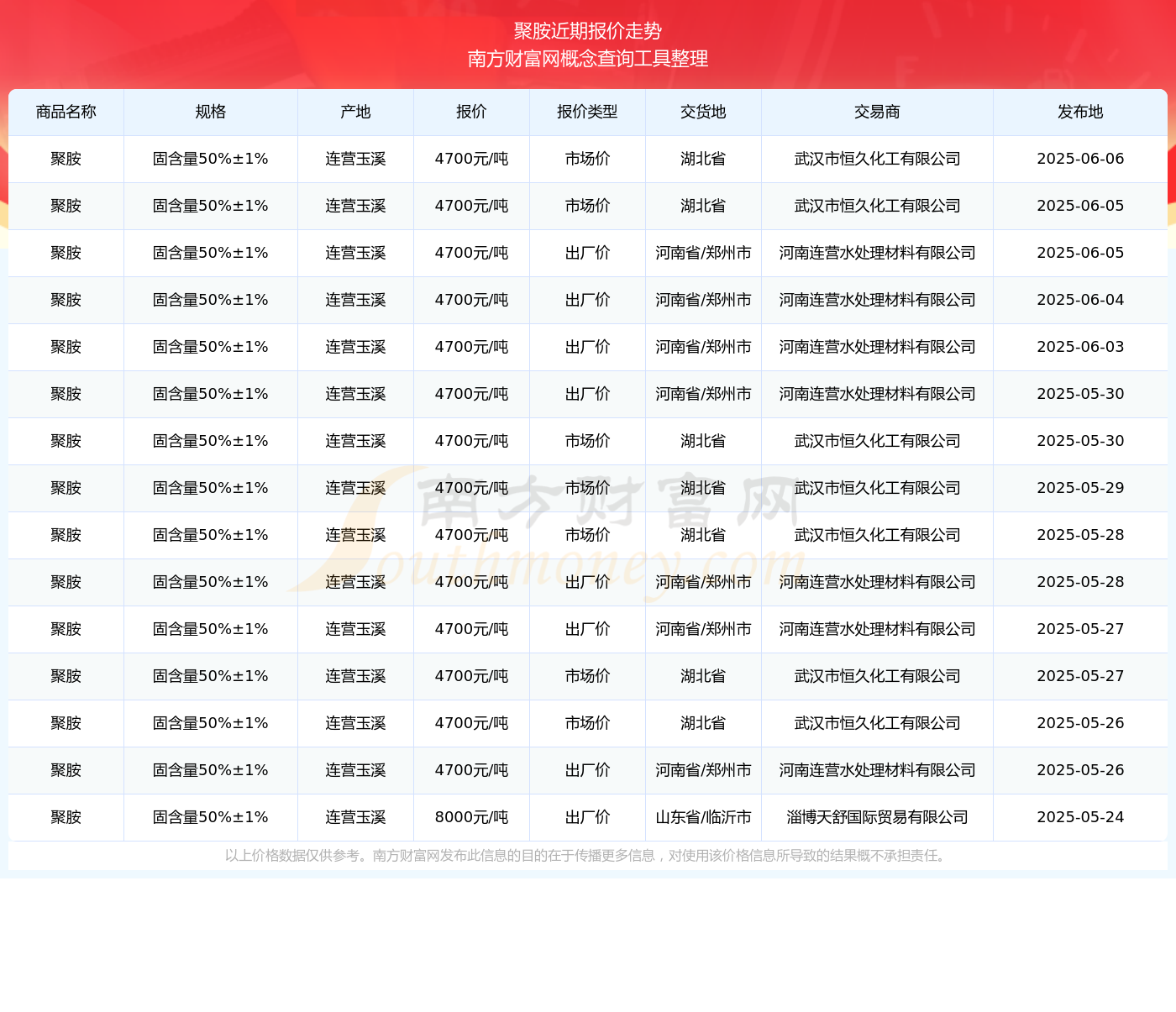Viewport: 1176px width, 1012px height.
Task: Click 4700元/吨 in the 2025-06-03 row
Action: tap(471, 347)
